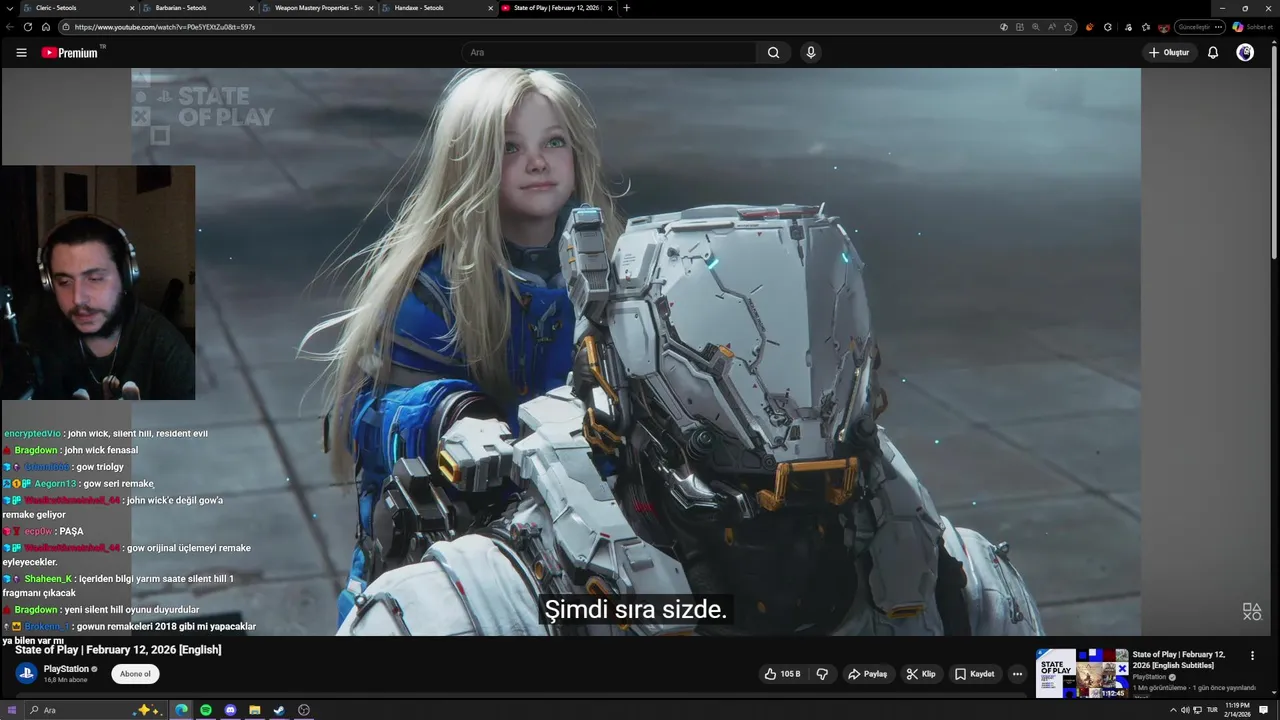
Task: Show hidden system tray icons chevron
Action: [x=1173, y=710]
